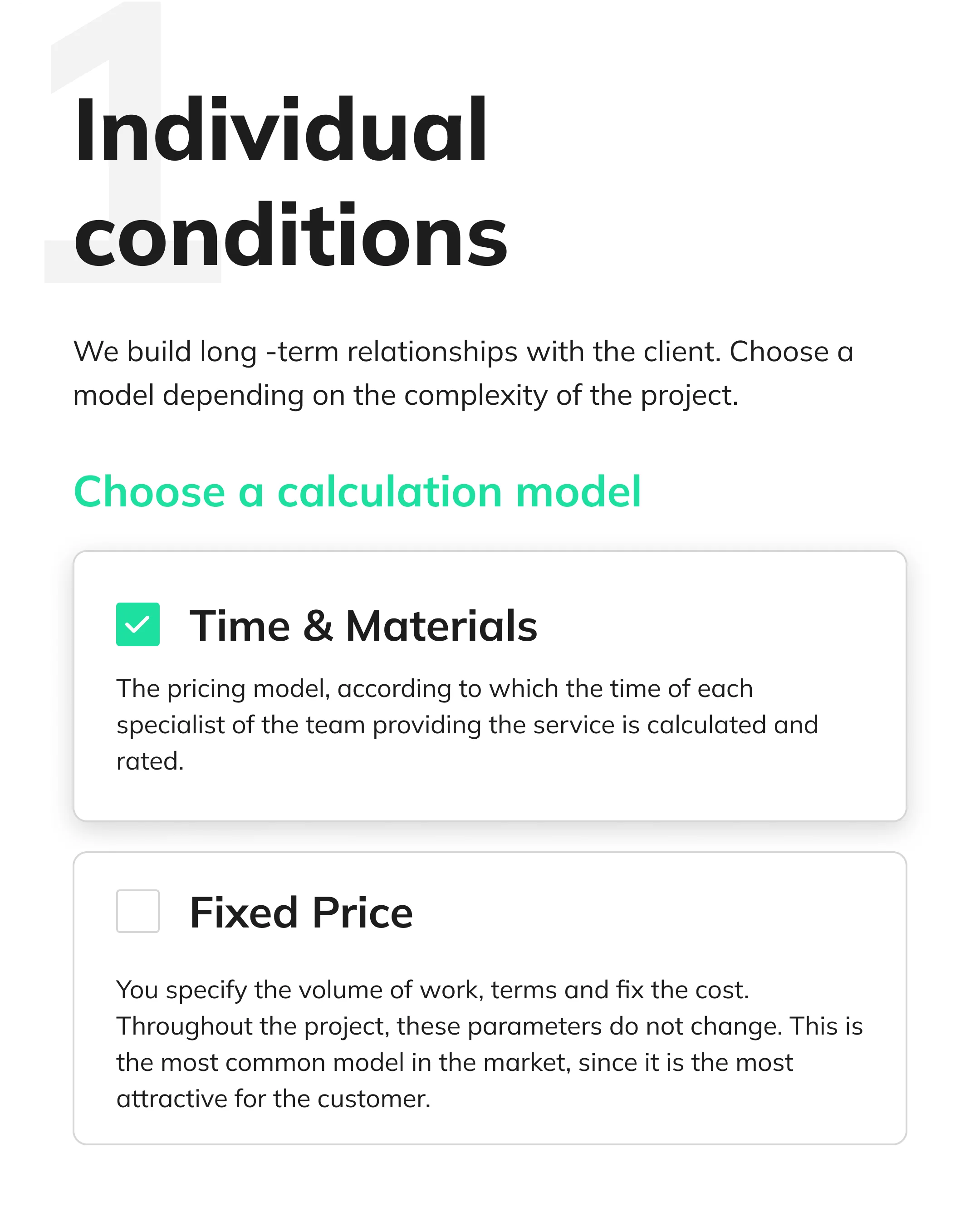Click the word "Individual" in the heading

pyautogui.click(x=280, y=131)
